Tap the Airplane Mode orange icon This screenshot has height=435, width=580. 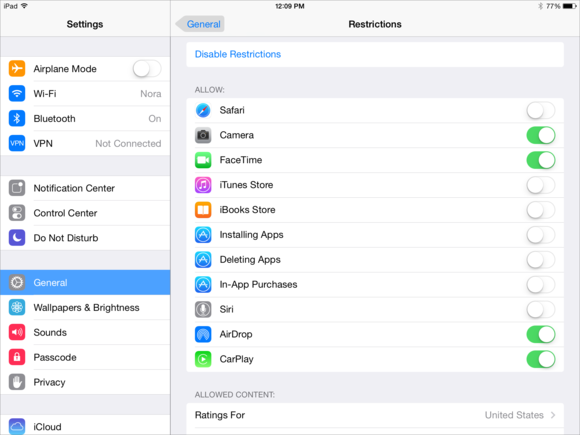coord(17,69)
